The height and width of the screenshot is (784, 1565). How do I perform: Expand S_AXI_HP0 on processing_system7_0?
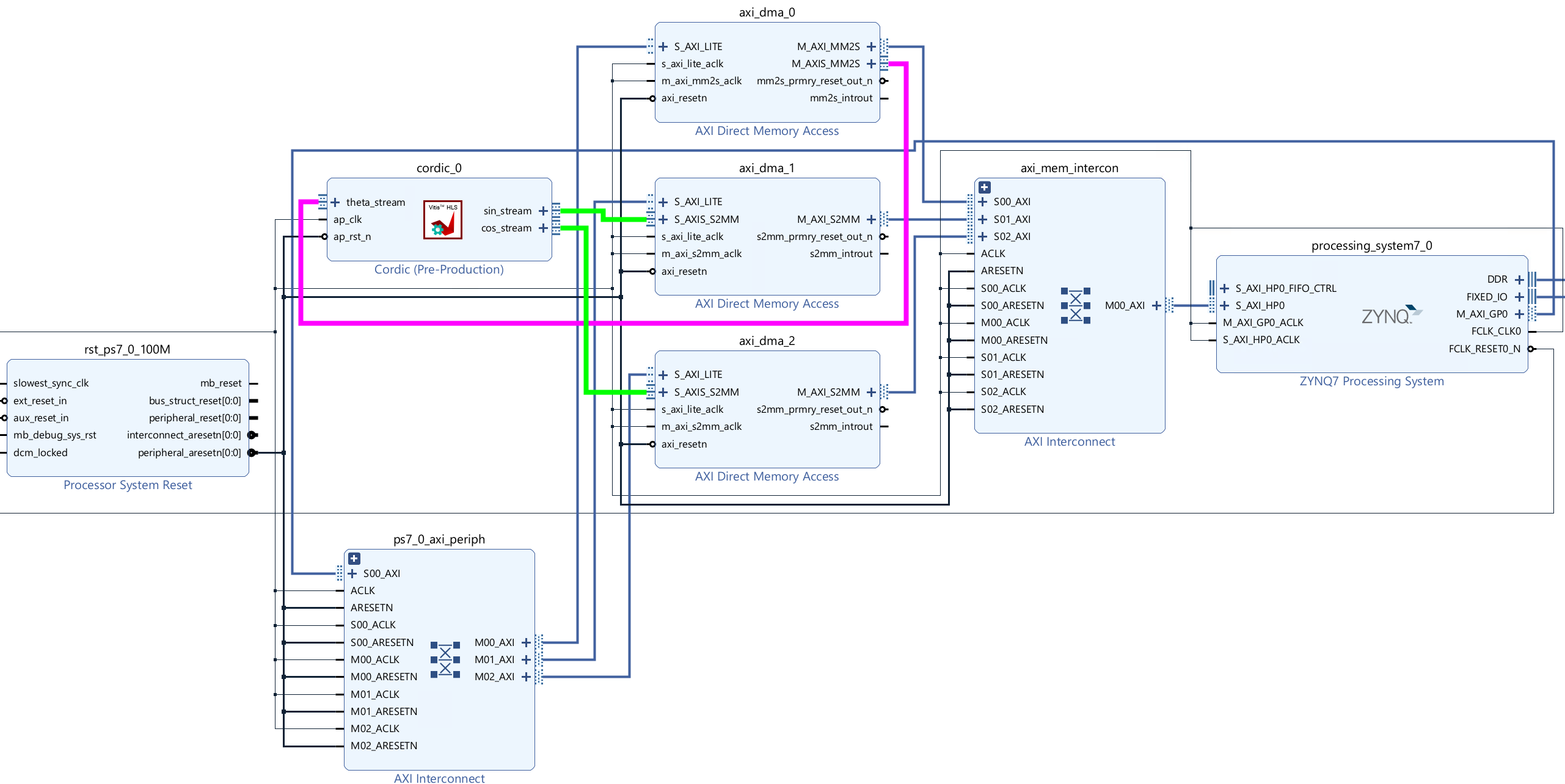pos(1225,305)
